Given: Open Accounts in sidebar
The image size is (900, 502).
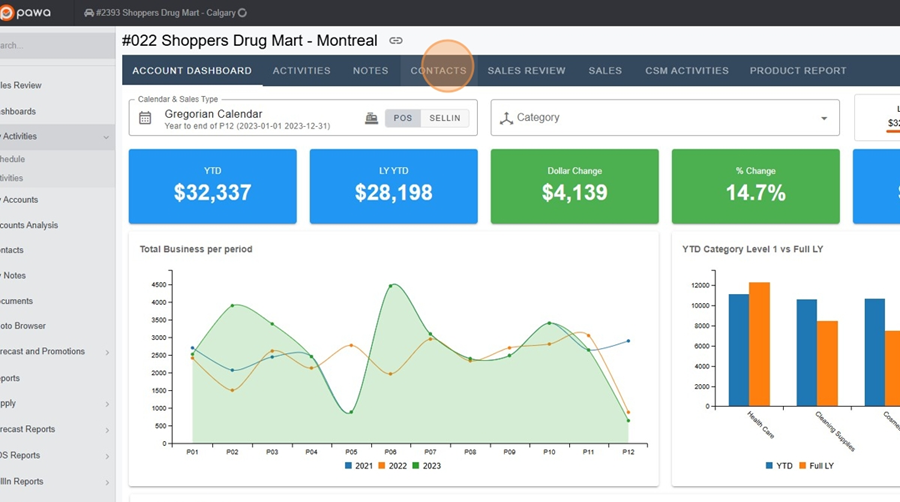Looking at the screenshot, I should click(x=56, y=200).
